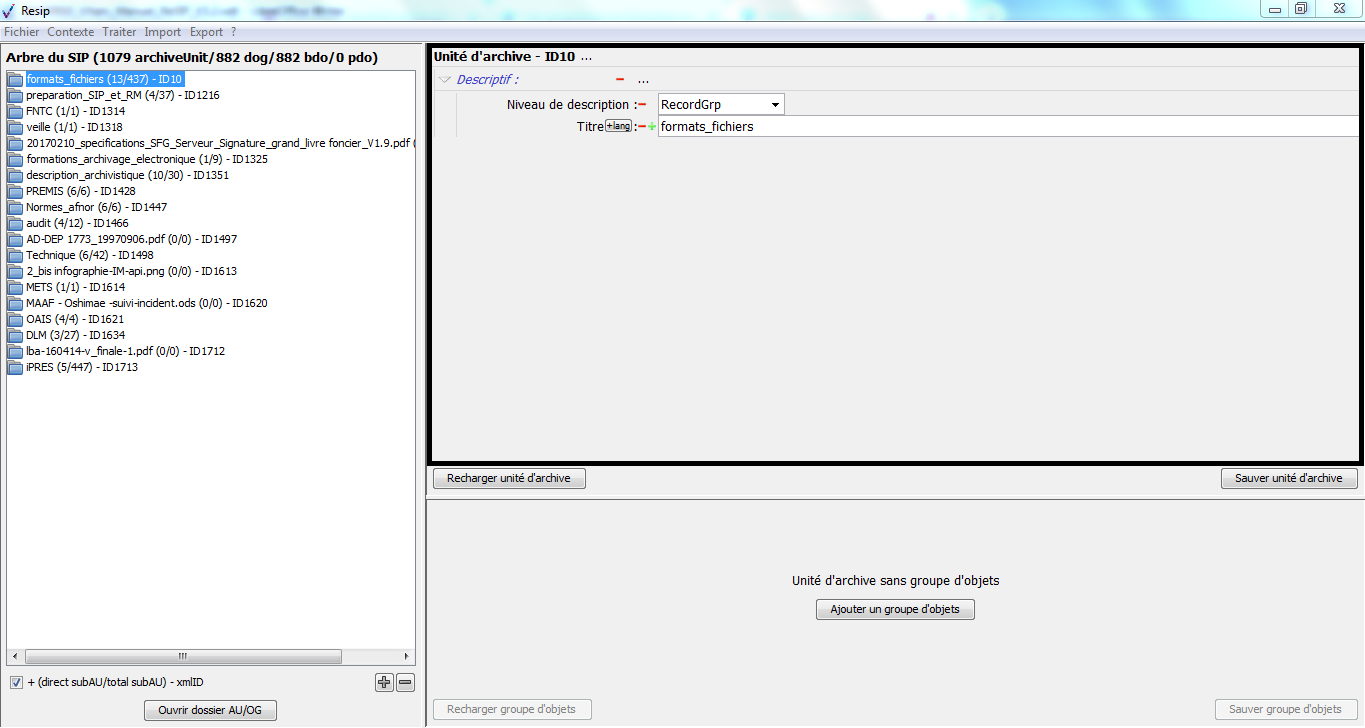Click the tree's horizontal scrollbar thumb

[x=182, y=657]
